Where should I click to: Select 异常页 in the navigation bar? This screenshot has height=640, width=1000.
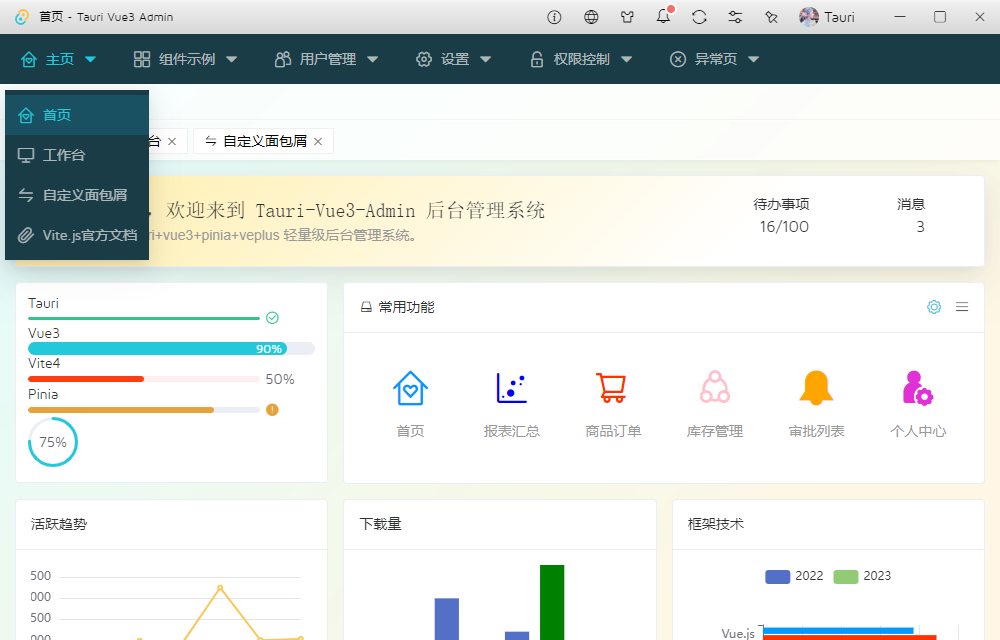point(712,59)
